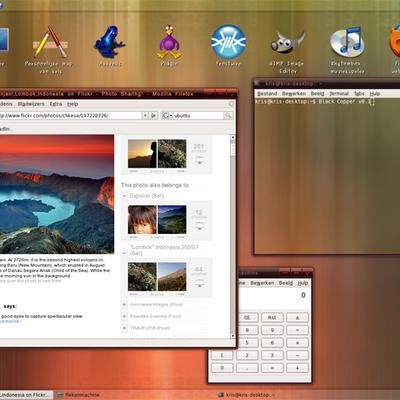Image resolution: width=400 pixels, height=400 pixels.
Task: Click the 12 photos count in Explore set
Action: (199, 214)
